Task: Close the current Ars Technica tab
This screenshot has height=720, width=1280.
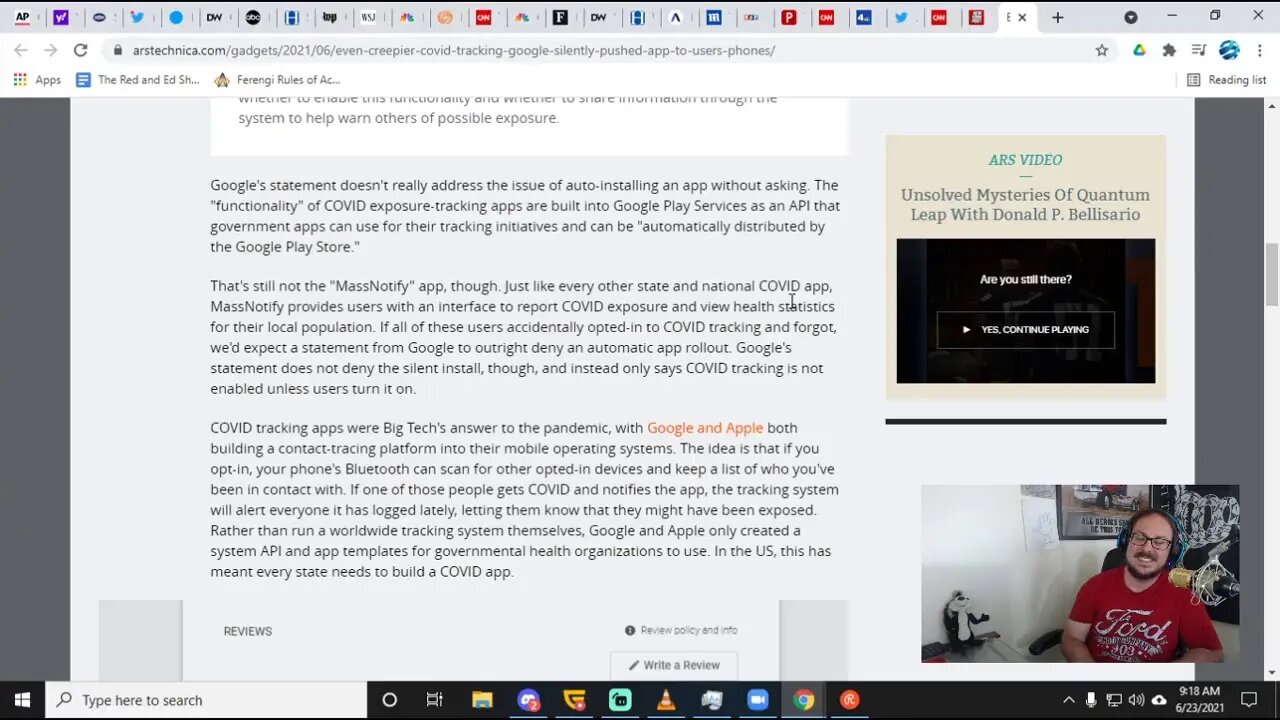Action: click(1022, 17)
